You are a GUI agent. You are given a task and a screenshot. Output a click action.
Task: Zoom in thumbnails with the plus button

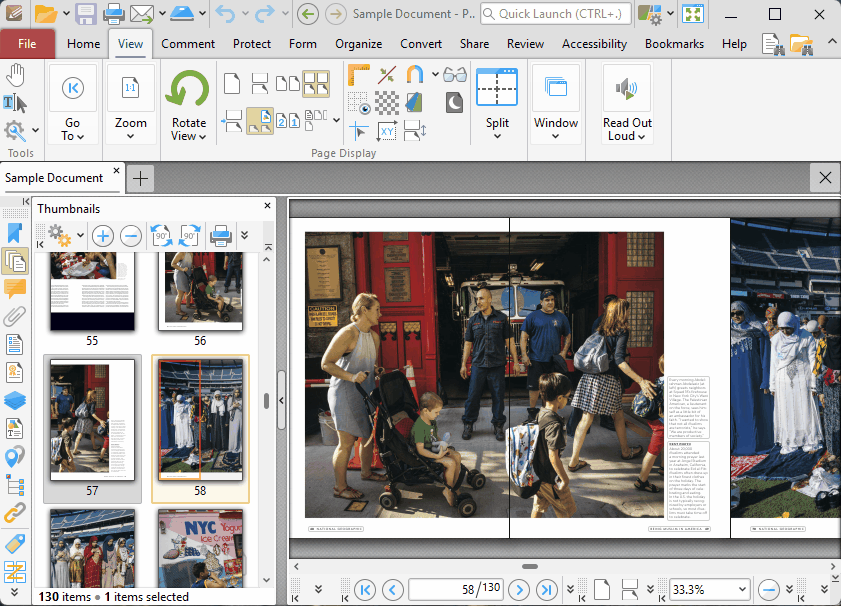(x=103, y=237)
